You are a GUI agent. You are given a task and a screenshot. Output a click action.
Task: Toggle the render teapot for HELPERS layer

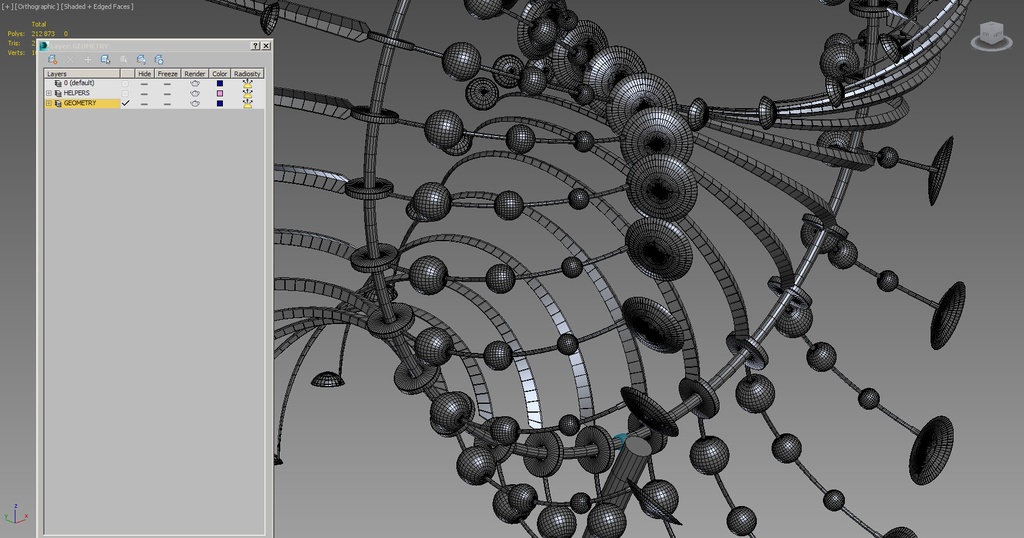pos(195,93)
